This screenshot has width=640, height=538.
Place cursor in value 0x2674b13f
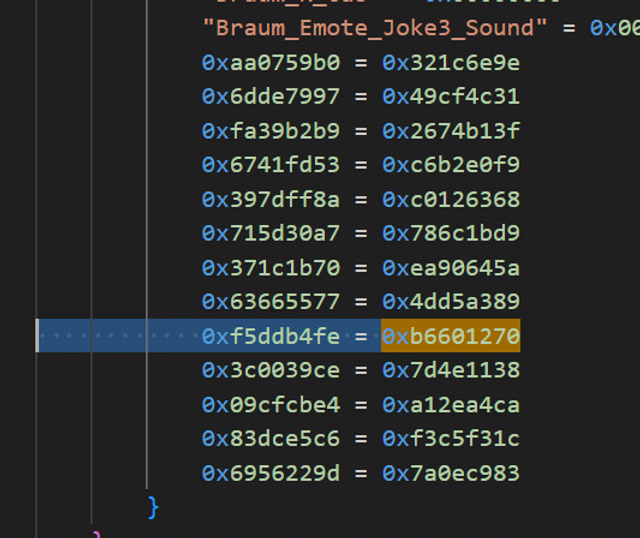click(450, 131)
